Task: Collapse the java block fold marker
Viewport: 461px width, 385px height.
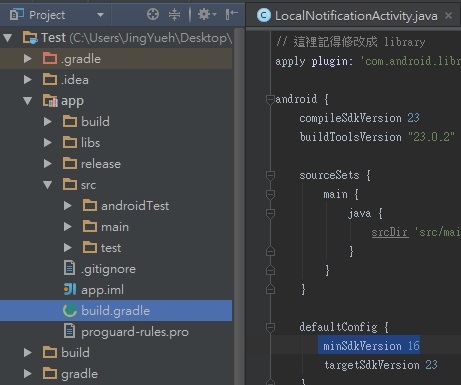Action: pos(270,213)
